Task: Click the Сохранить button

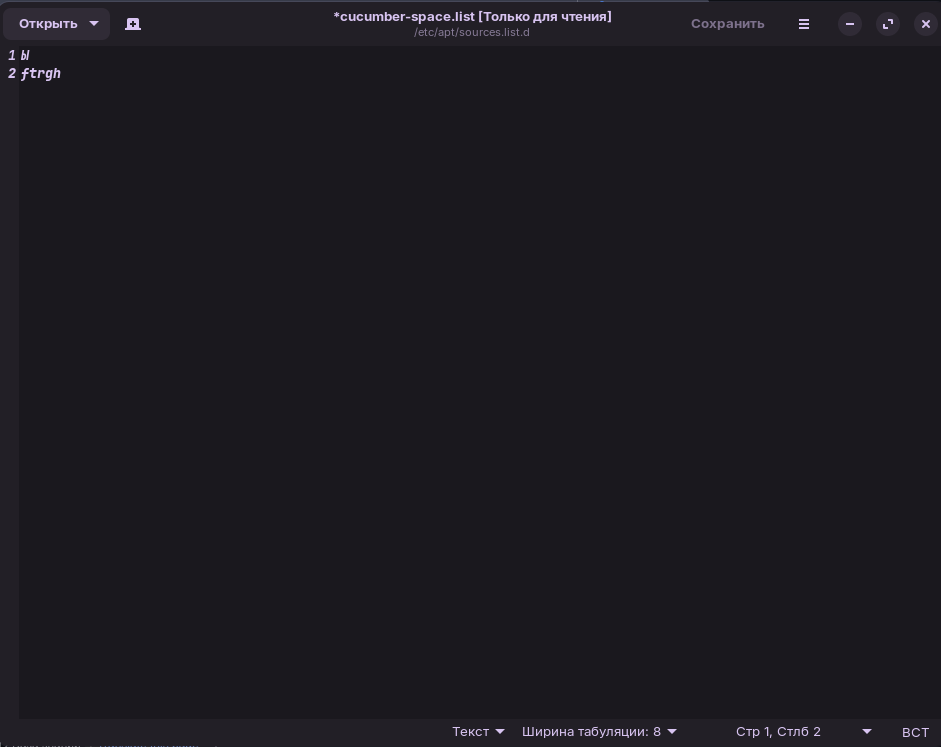Action: [x=727, y=24]
